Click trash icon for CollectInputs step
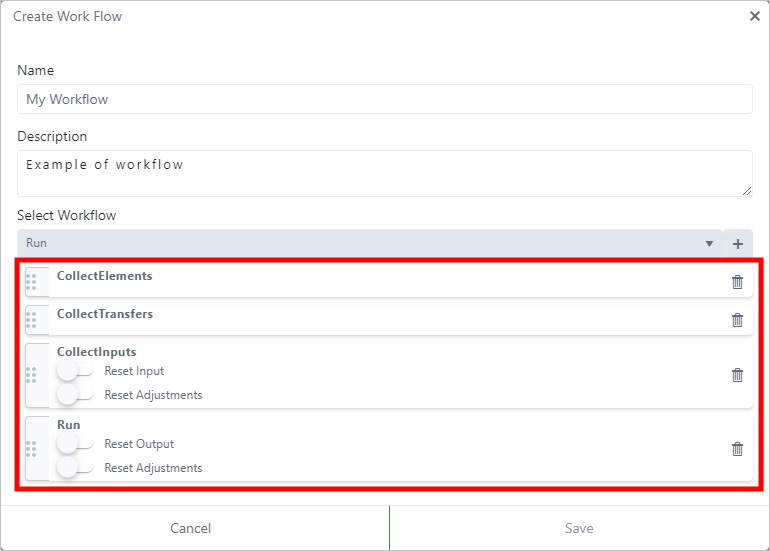Image resolution: width=770 pixels, height=551 pixels. click(737, 375)
